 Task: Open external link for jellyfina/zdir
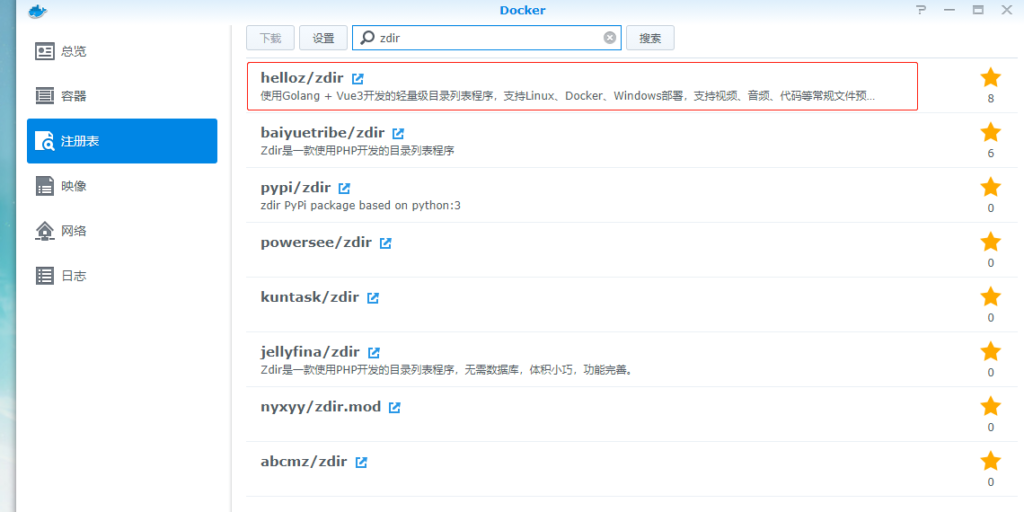(374, 353)
